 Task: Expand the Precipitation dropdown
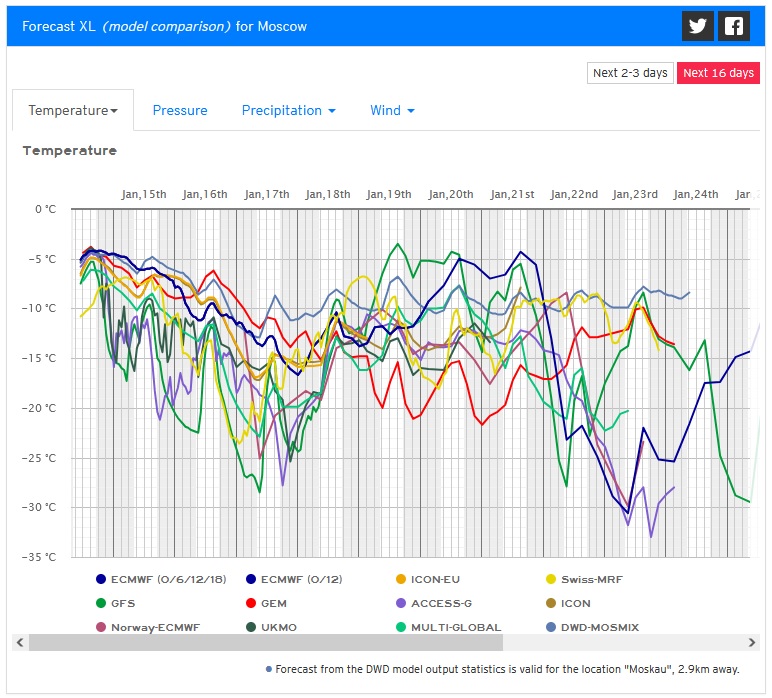pyautogui.click(x=288, y=110)
